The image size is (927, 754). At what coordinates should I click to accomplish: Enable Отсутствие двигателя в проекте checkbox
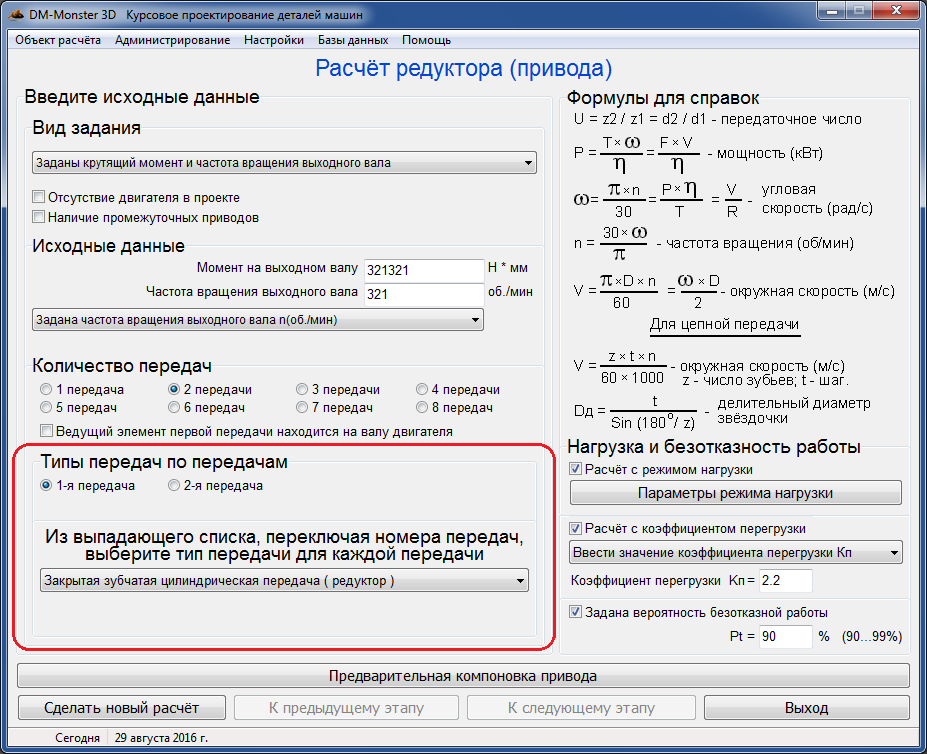[x=38, y=197]
